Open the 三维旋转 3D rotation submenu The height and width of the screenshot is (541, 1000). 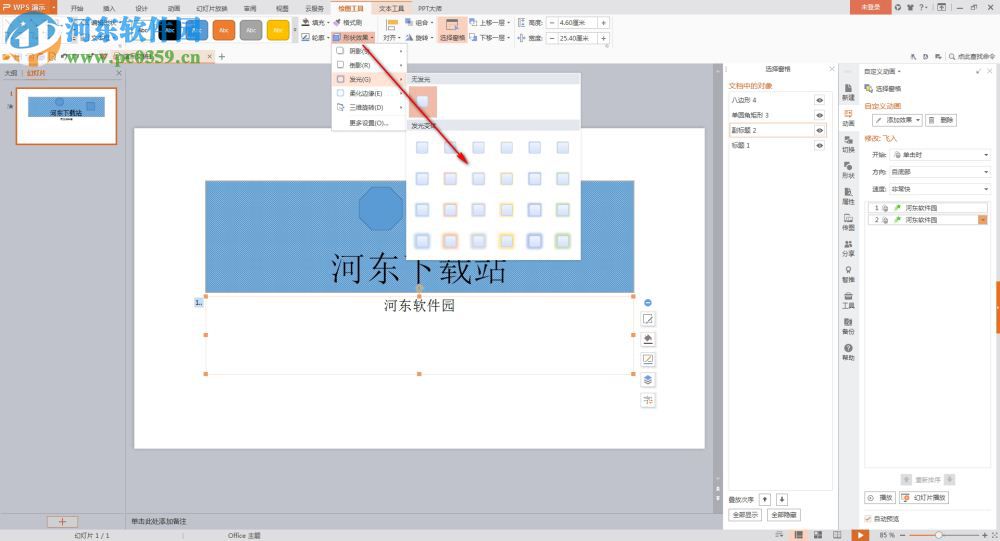pyautogui.click(x=369, y=107)
